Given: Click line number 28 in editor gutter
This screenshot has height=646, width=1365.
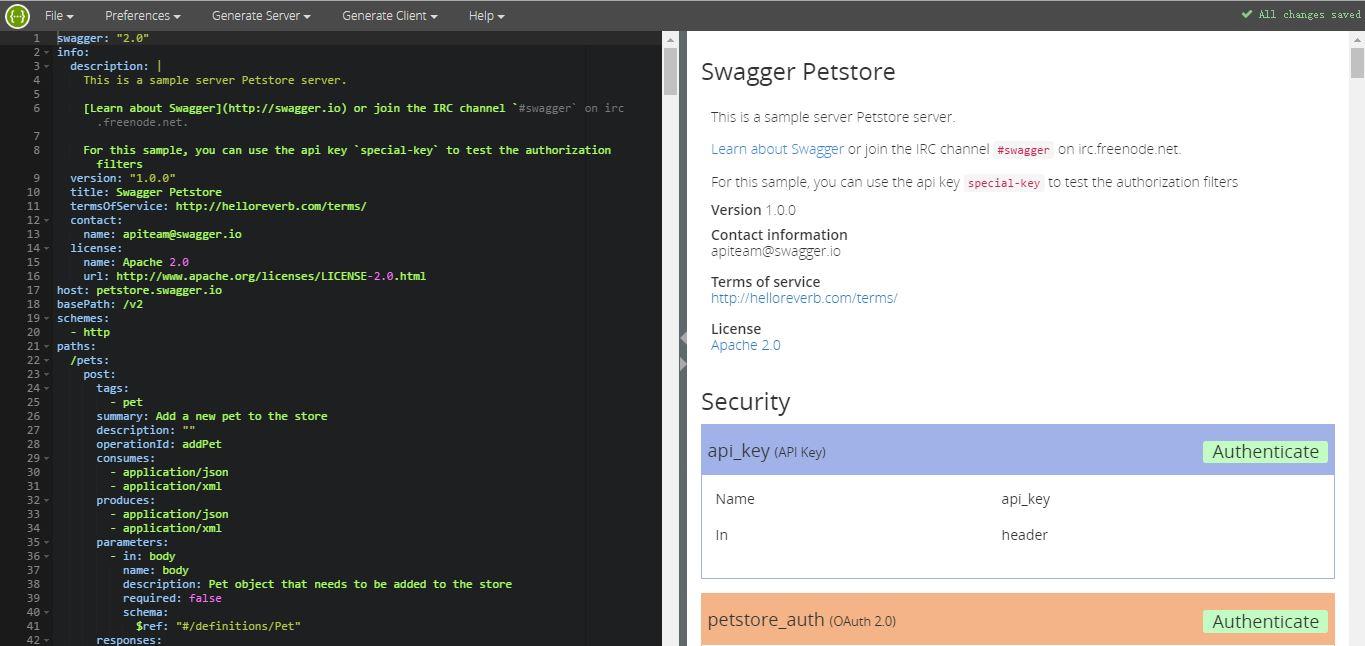Looking at the screenshot, I should (x=34, y=444).
